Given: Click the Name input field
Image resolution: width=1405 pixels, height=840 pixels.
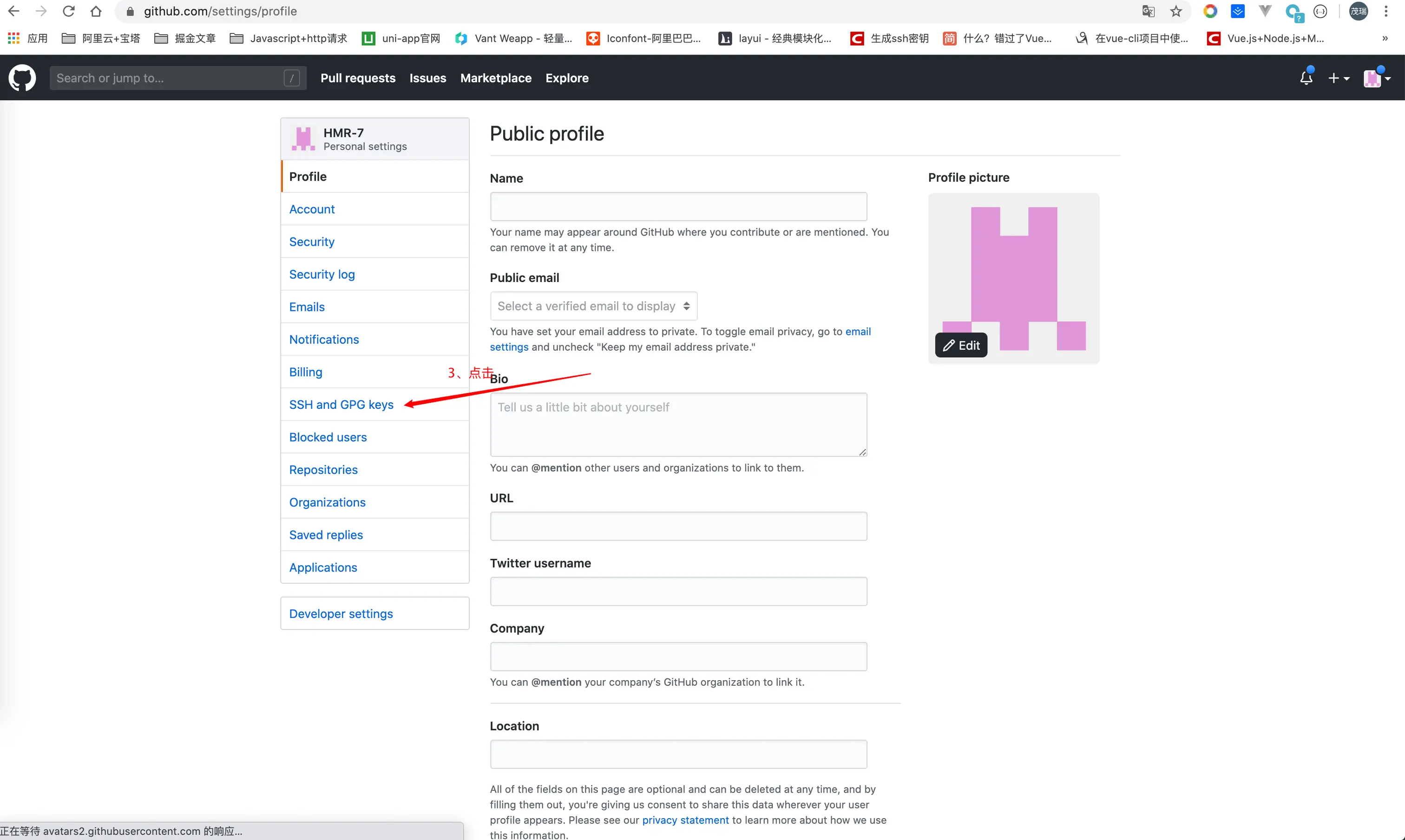Looking at the screenshot, I should pyautogui.click(x=678, y=207).
